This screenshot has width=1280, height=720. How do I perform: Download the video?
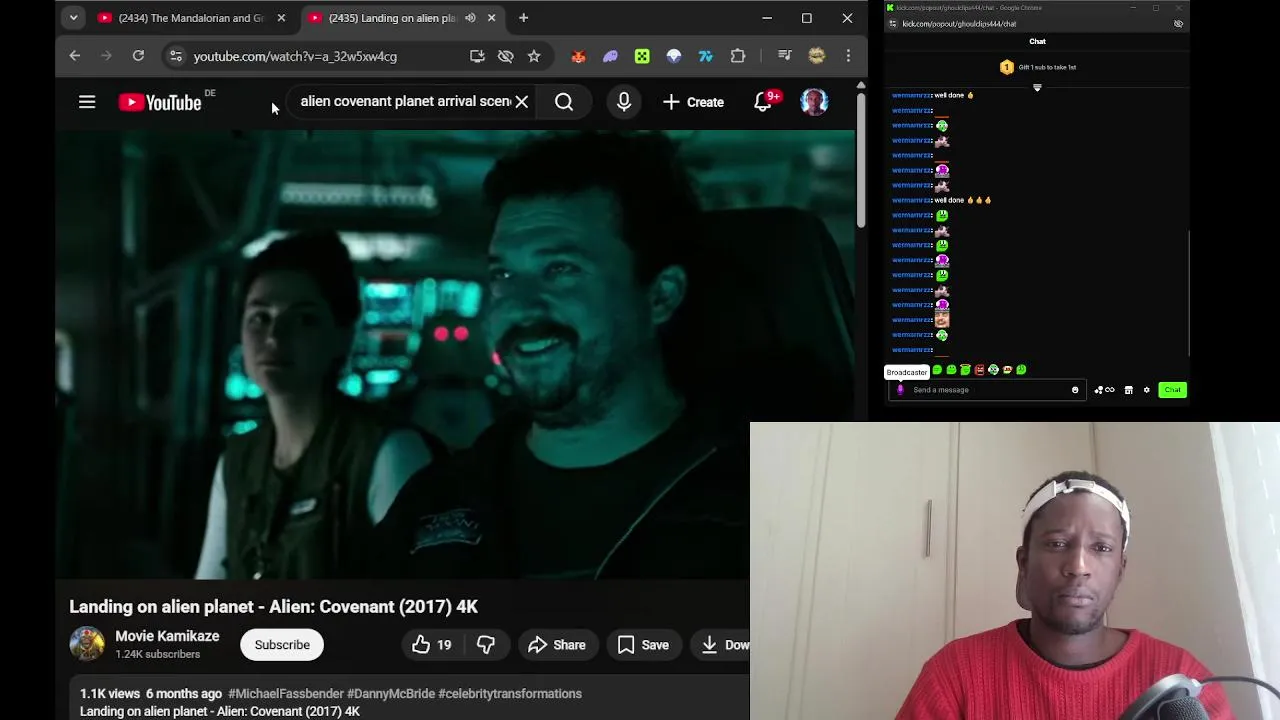[x=724, y=645]
